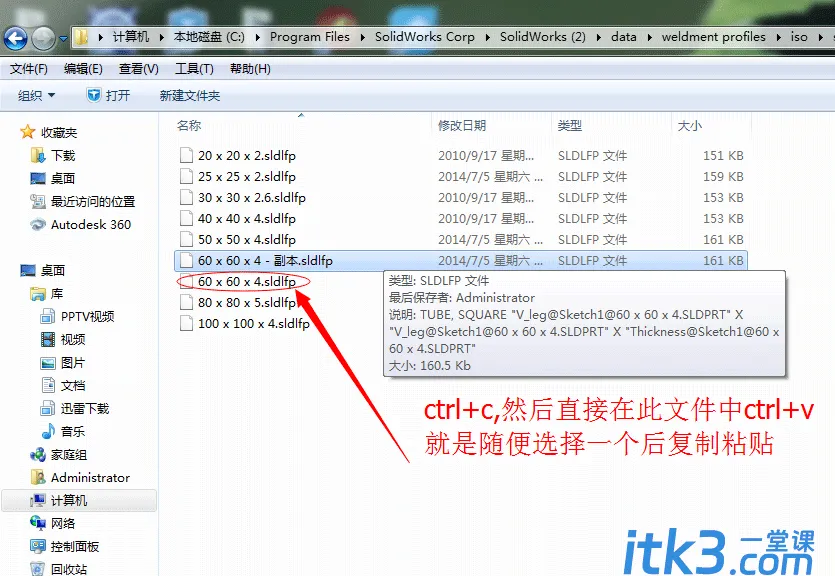The height and width of the screenshot is (576, 835).
Task: Select weldment profiles in the address breadcrumb
Action: (714, 37)
